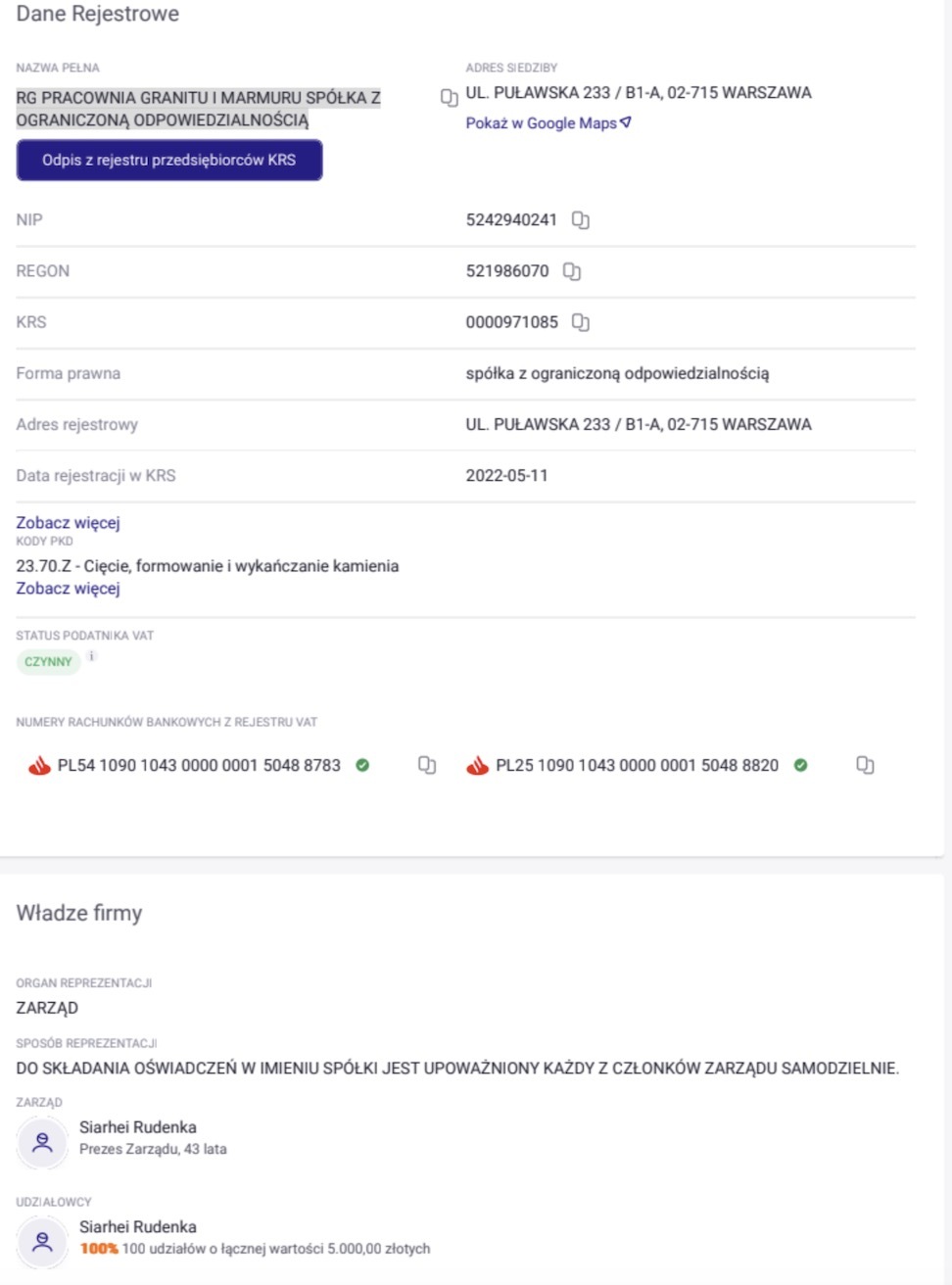Select the PKD code 23.70.Z entry

click(207, 566)
